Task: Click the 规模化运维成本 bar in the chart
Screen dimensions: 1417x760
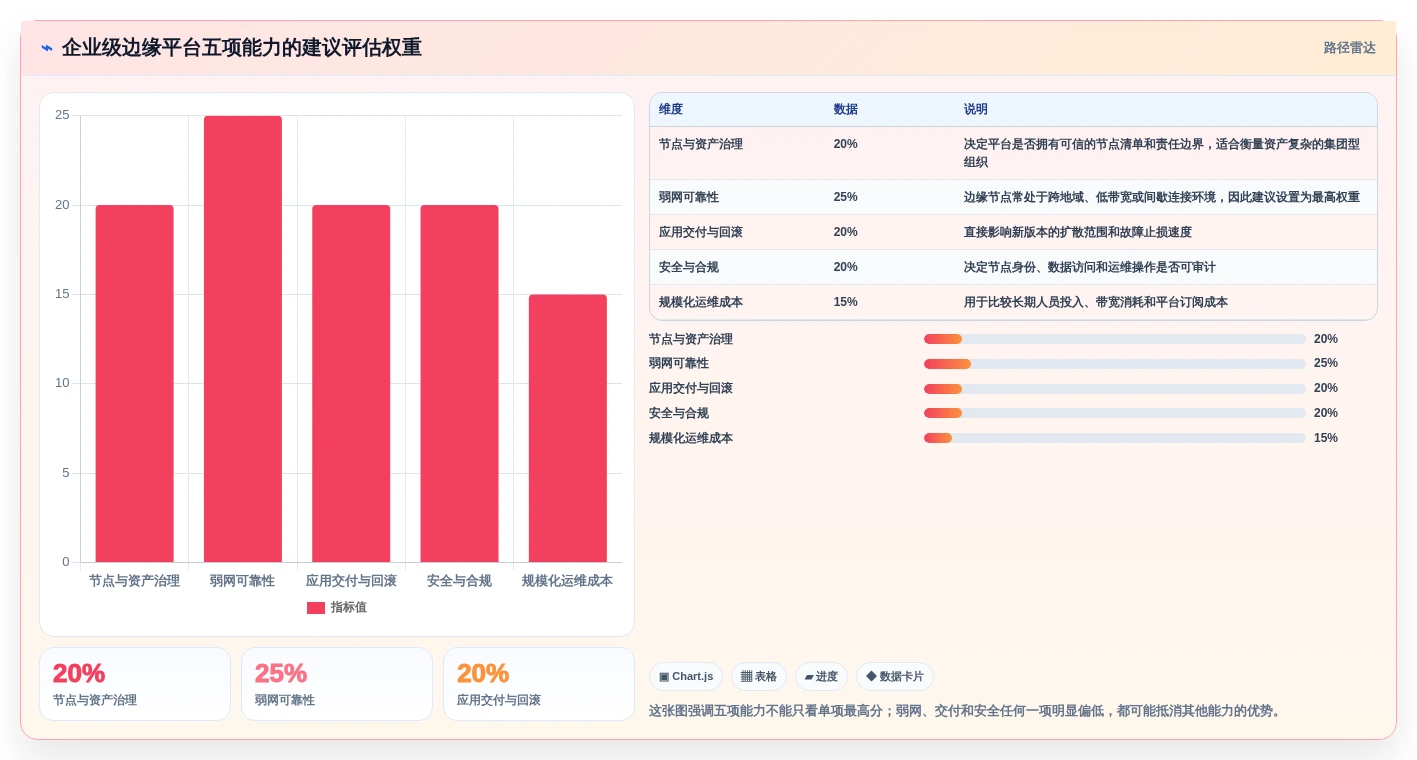Action: click(568, 428)
